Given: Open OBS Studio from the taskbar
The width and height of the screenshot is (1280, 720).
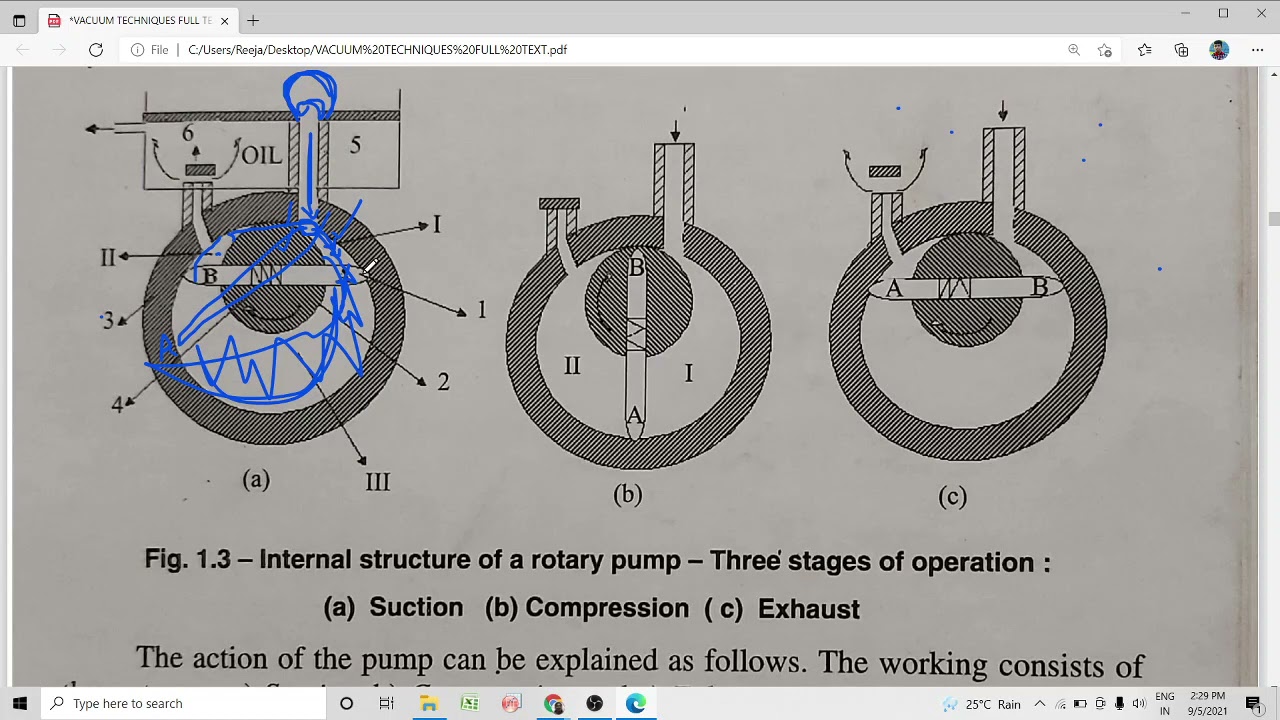Looking at the screenshot, I should (x=595, y=703).
